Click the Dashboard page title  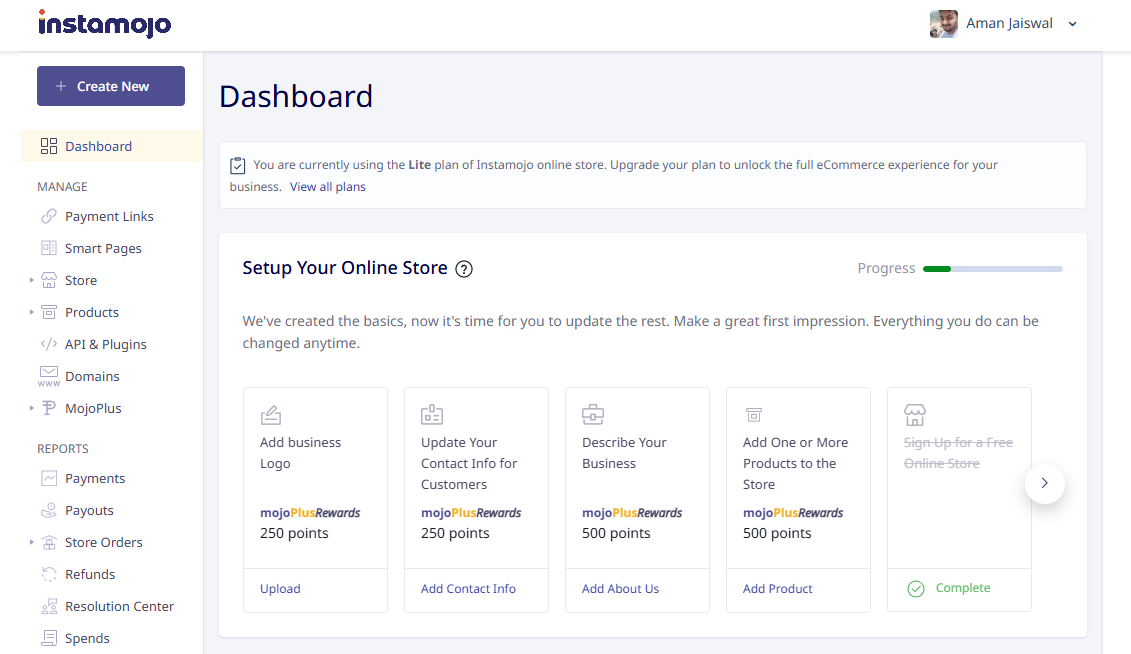point(296,96)
